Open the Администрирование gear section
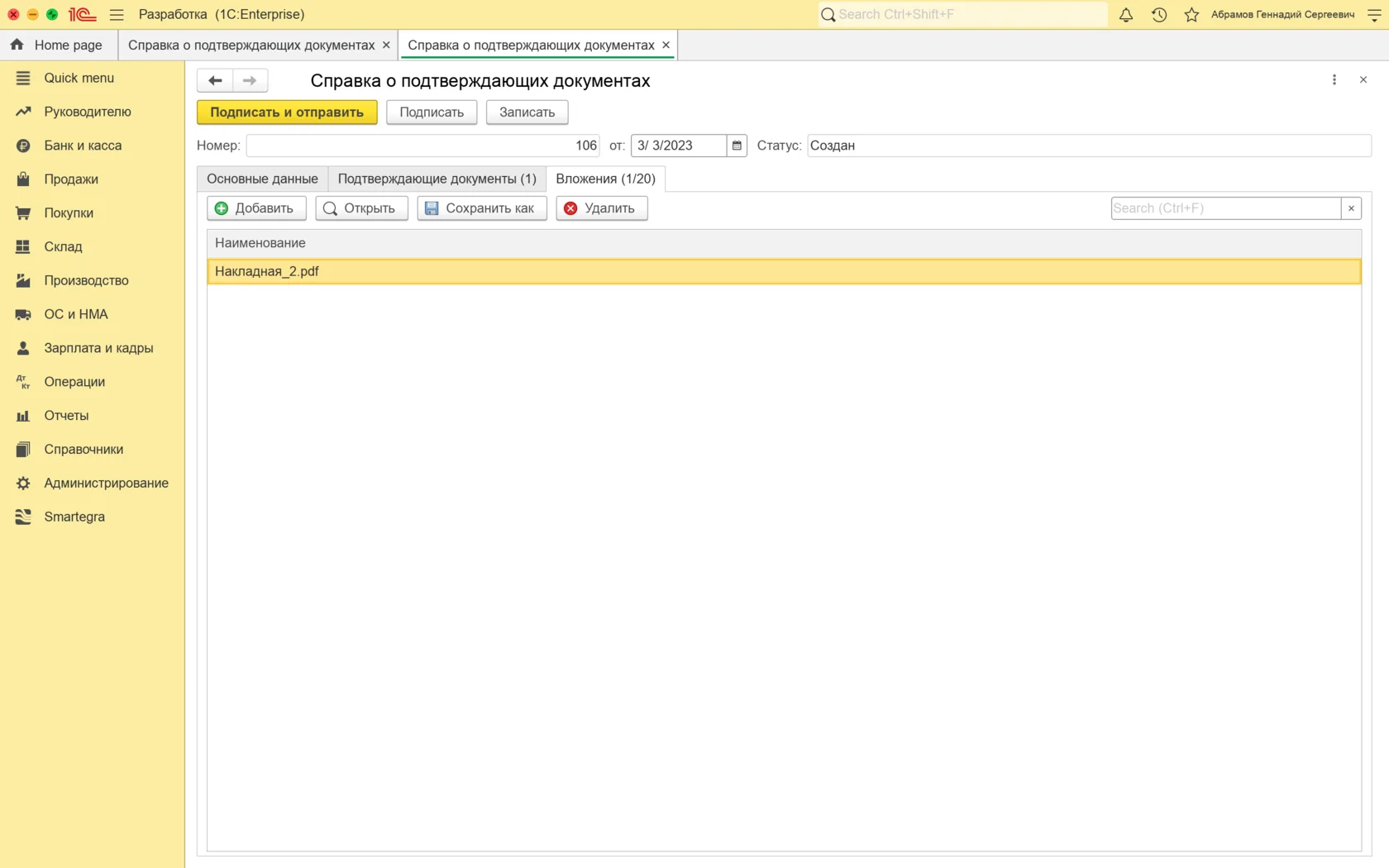 (106, 483)
